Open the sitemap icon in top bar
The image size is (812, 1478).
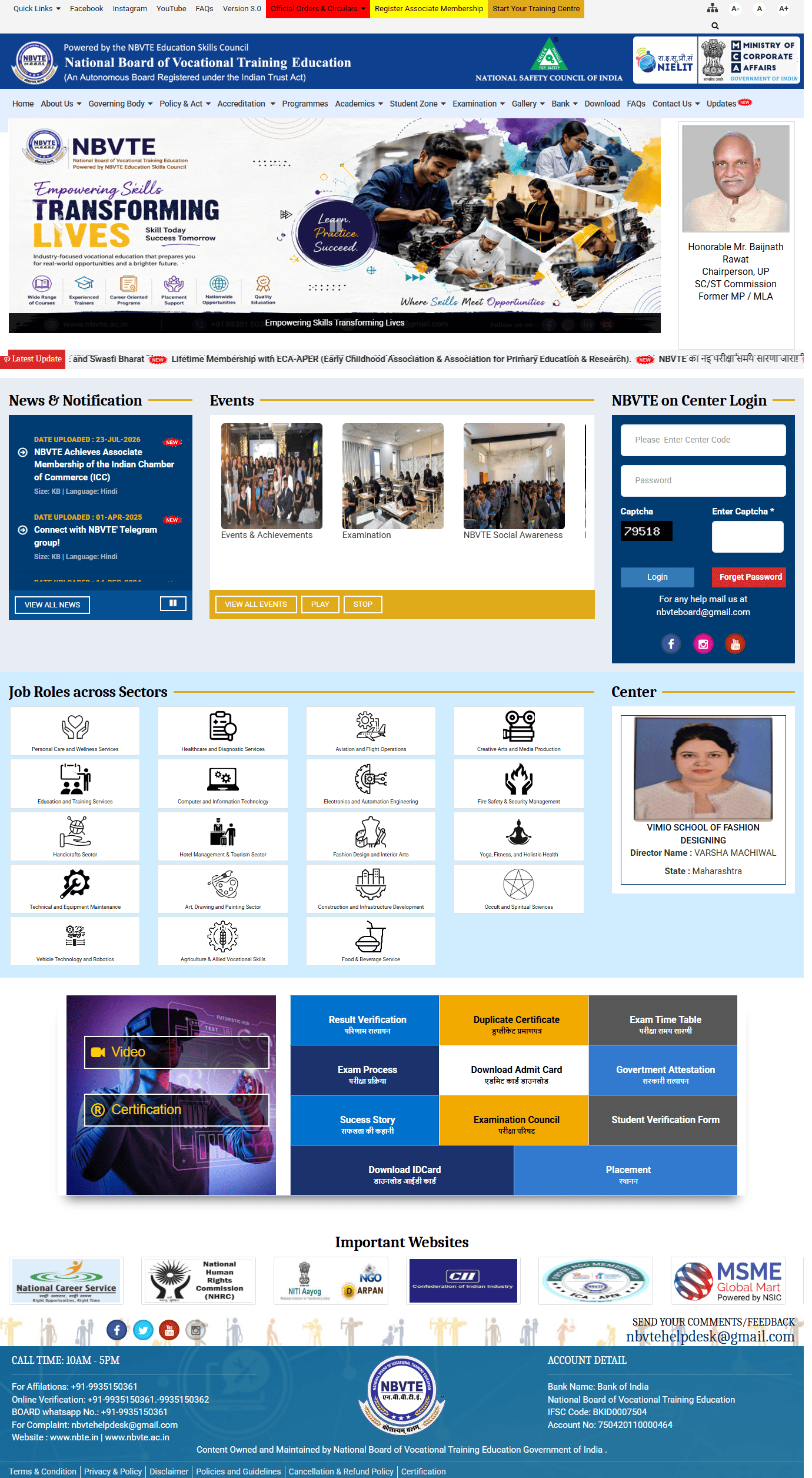tap(712, 8)
